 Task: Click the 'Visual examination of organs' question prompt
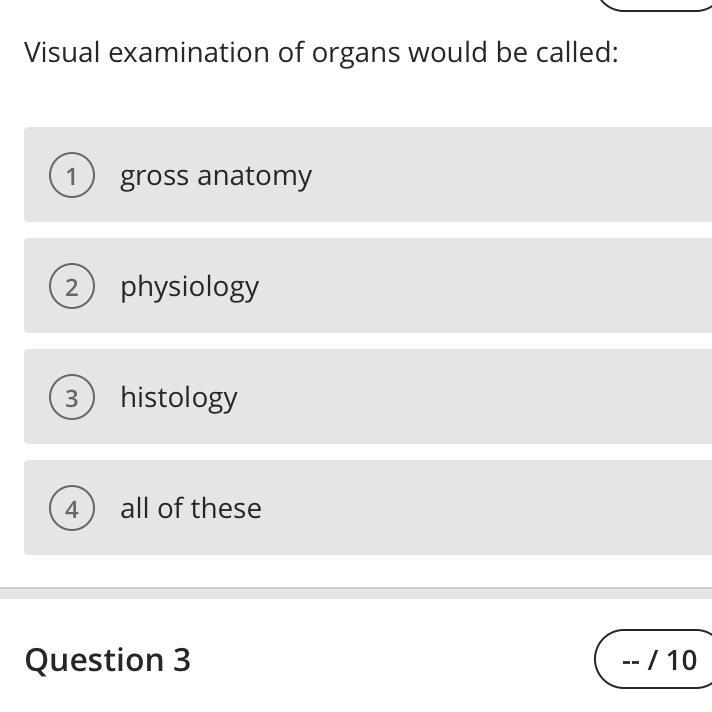tap(321, 52)
